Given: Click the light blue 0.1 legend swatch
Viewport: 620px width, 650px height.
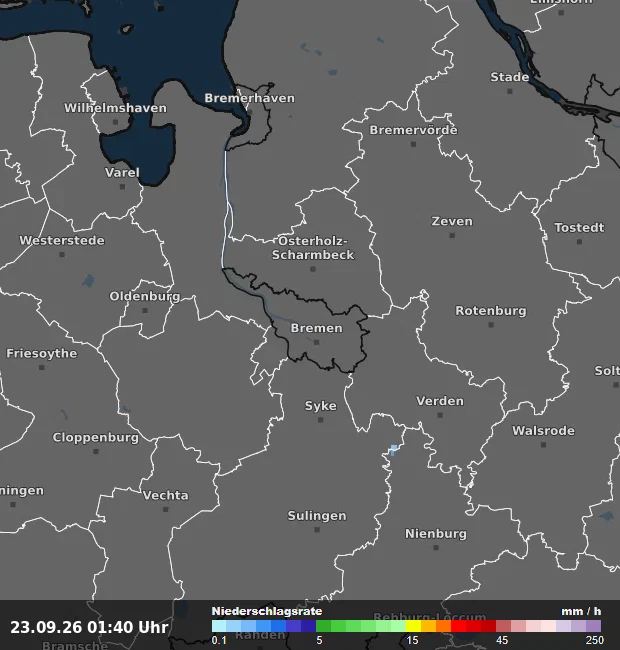Looking at the screenshot, I should point(219,626).
